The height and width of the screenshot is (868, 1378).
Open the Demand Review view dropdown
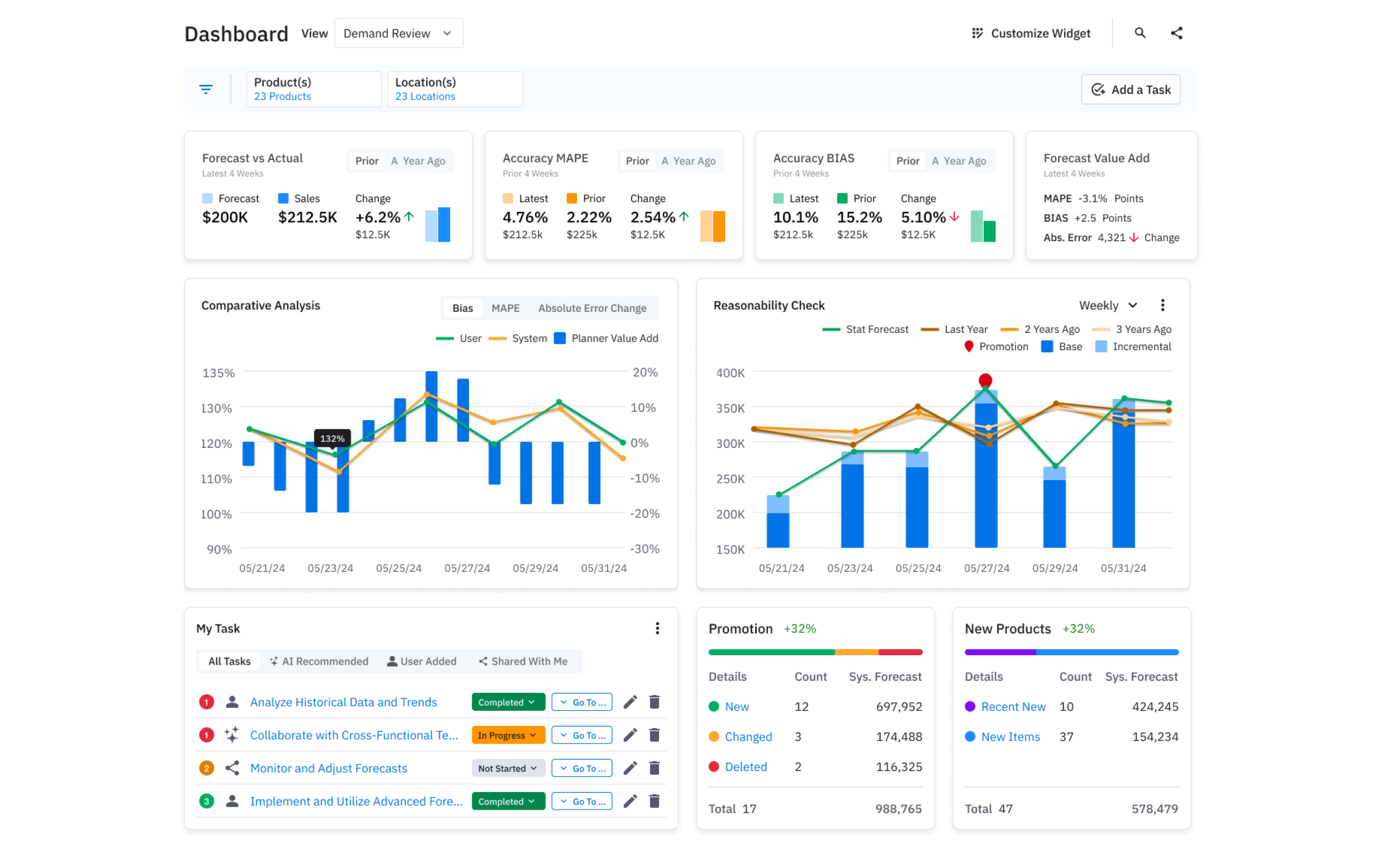click(x=398, y=33)
